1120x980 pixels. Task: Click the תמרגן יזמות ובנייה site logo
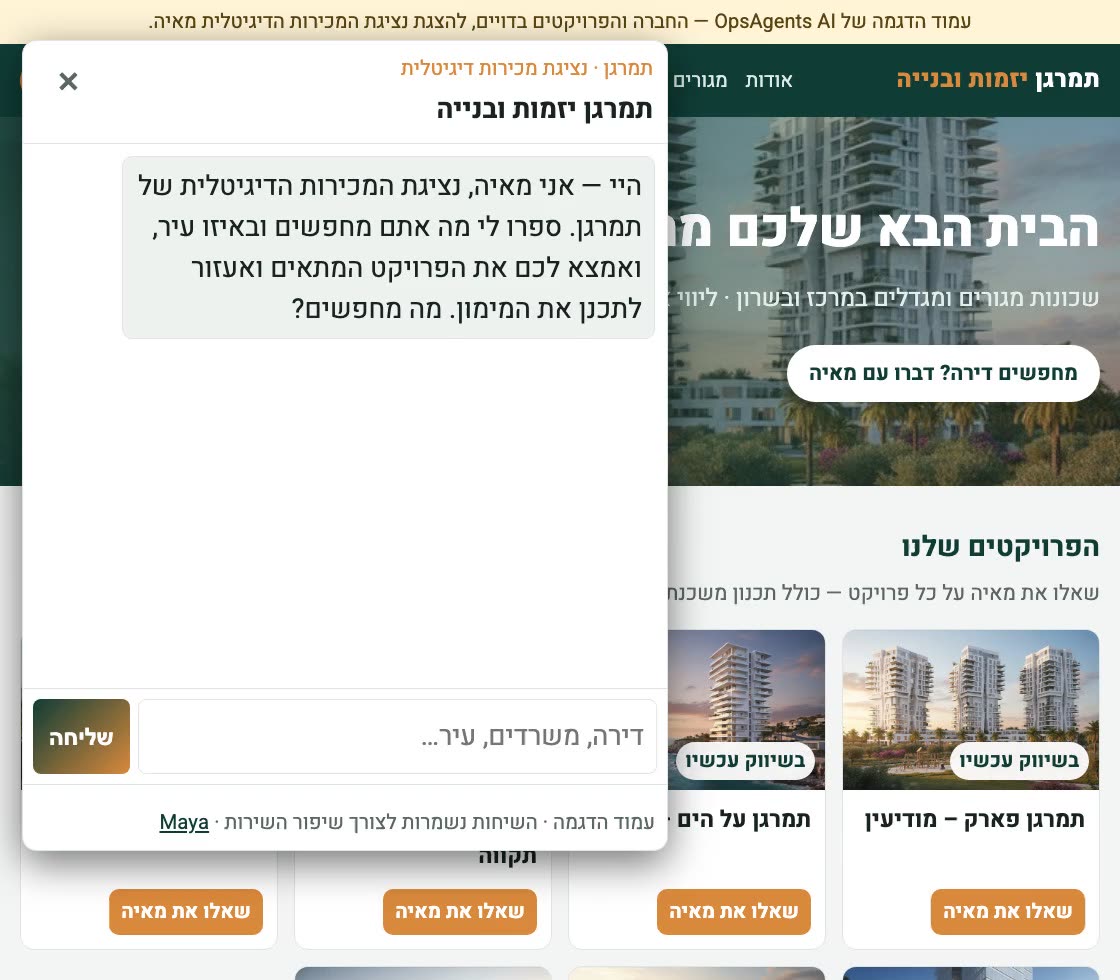(x=997, y=79)
